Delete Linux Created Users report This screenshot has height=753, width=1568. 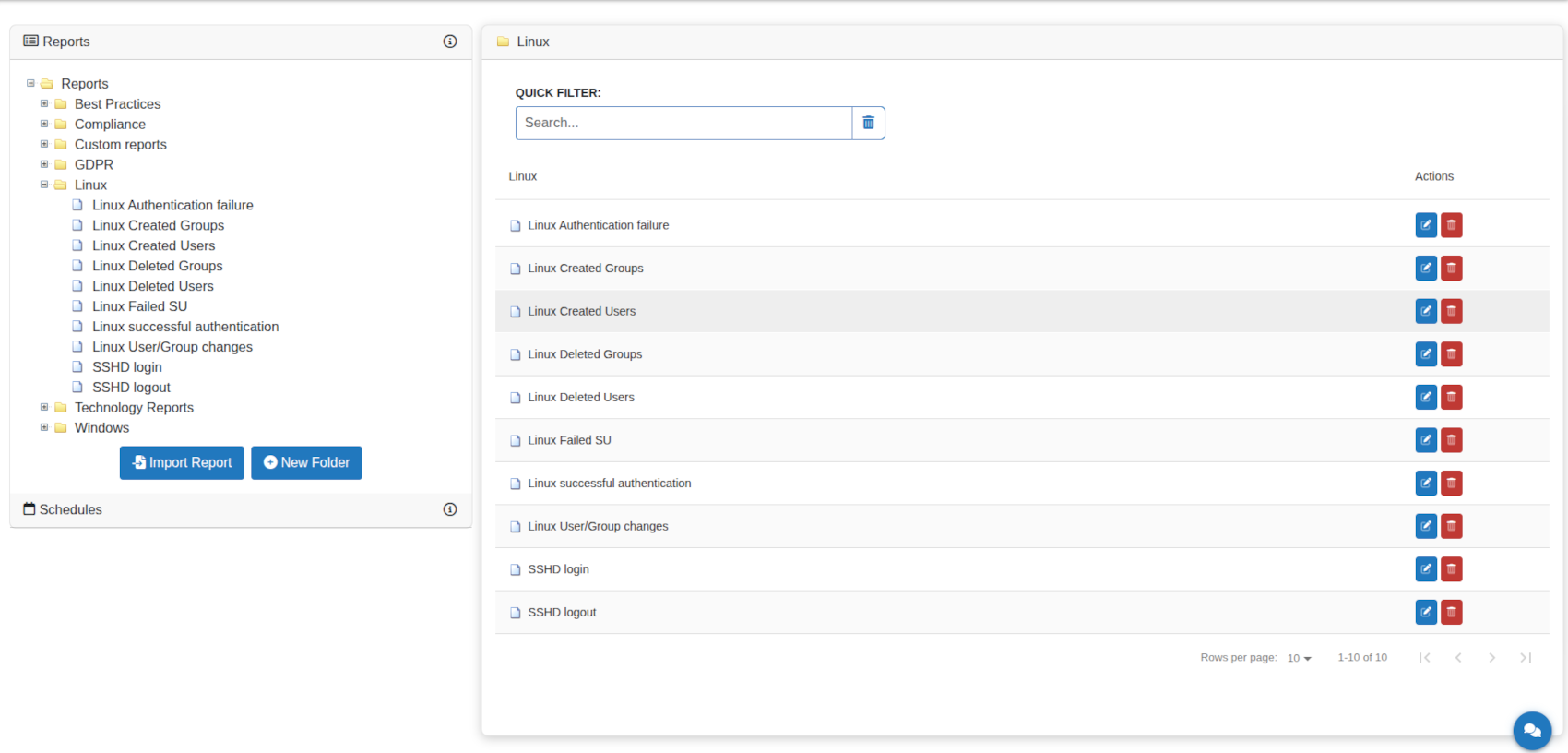tap(1451, 311)
